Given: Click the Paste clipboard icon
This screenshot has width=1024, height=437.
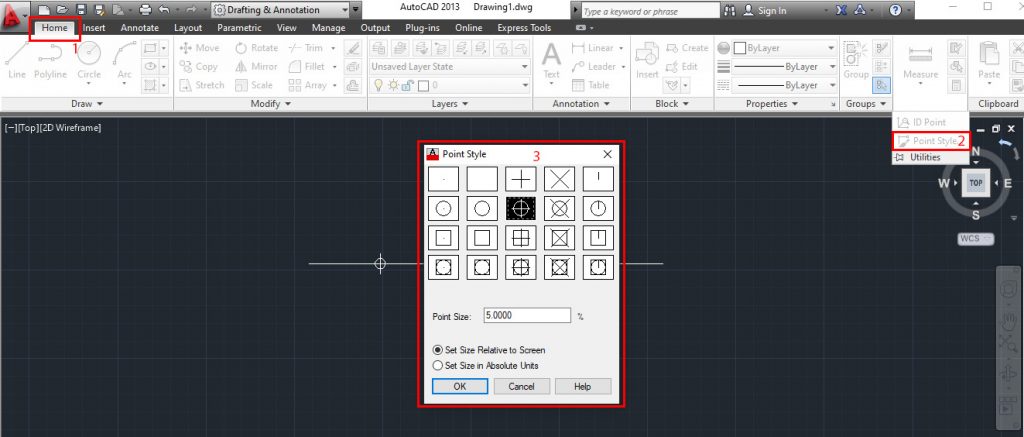Looking at the screenshot, I should [x=989, y=60].
